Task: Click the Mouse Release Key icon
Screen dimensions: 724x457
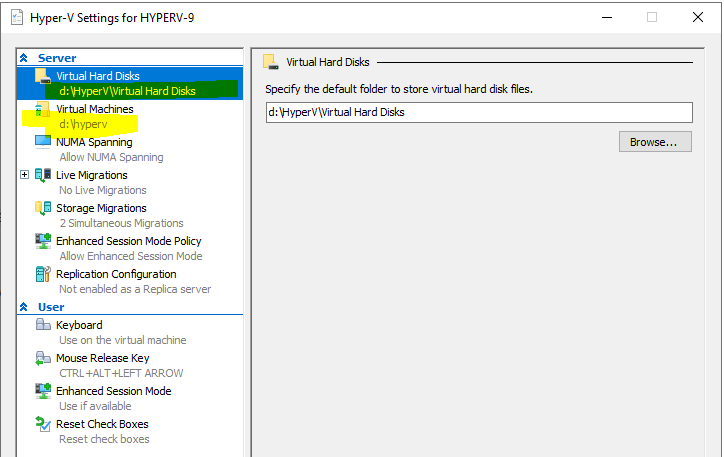Action: (x=43, y=358)
